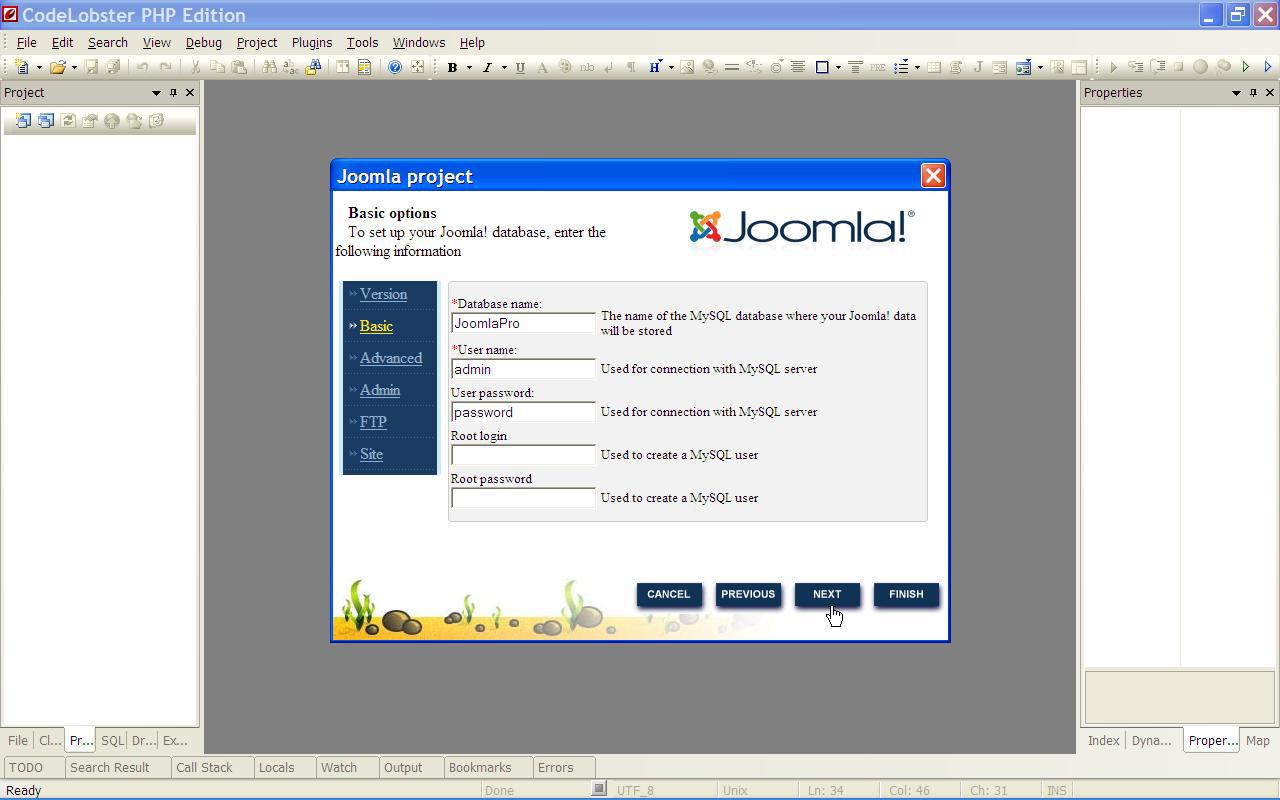Go to the FTP step link

373,422
